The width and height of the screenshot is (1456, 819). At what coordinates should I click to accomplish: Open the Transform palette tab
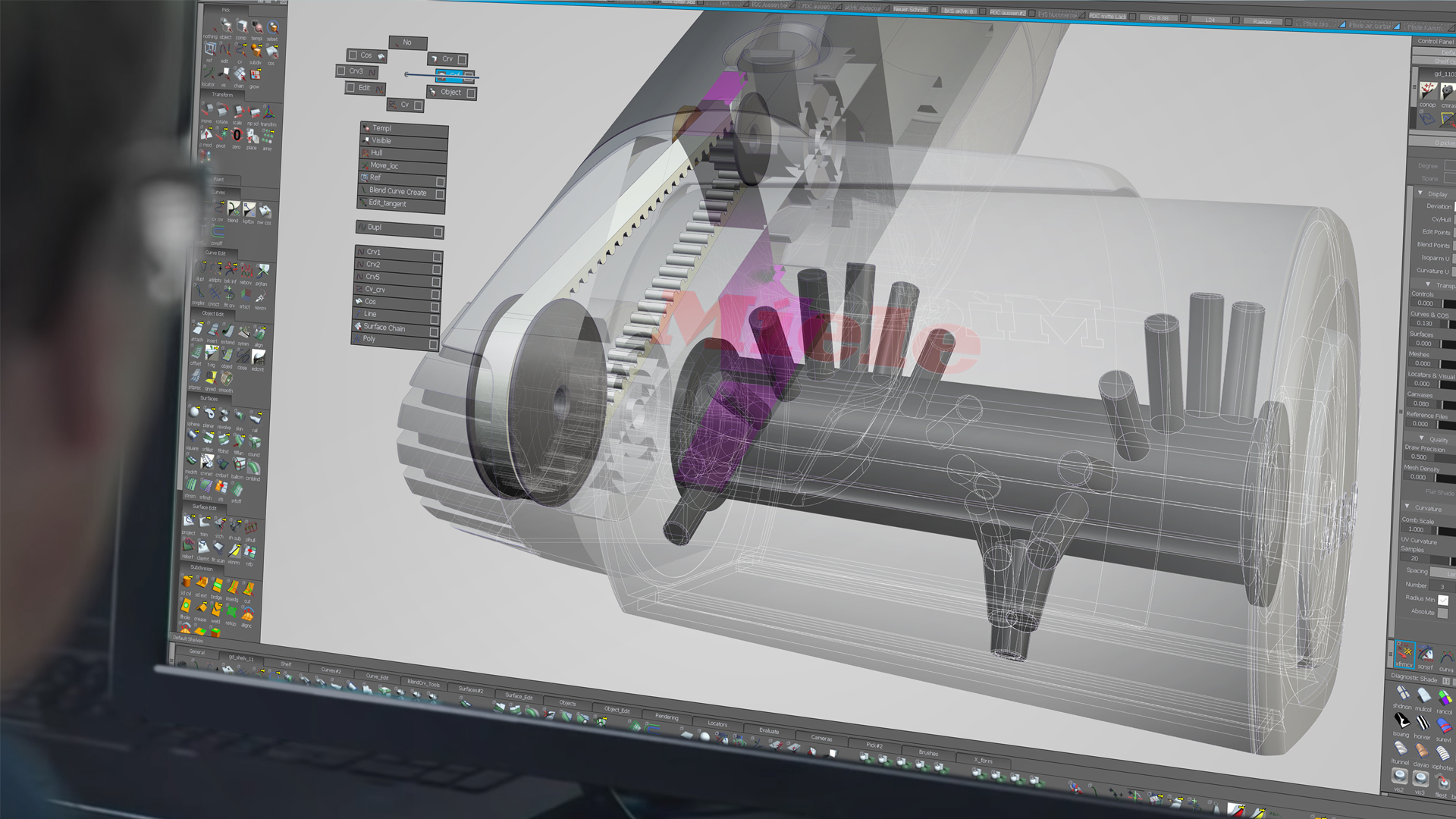(222, 95)
